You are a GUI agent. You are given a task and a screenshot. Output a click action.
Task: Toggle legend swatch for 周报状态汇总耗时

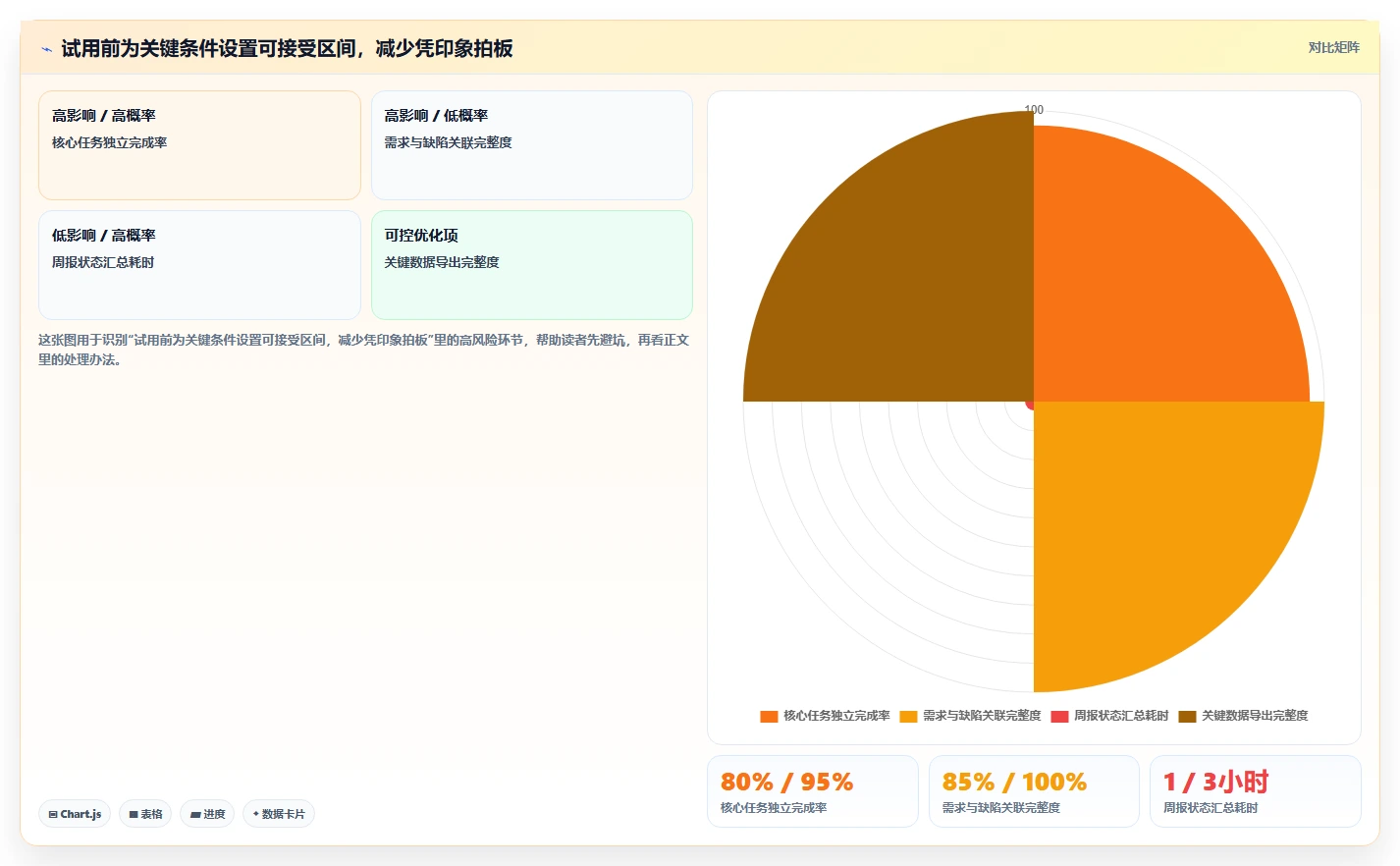(x=1059, y=716)
